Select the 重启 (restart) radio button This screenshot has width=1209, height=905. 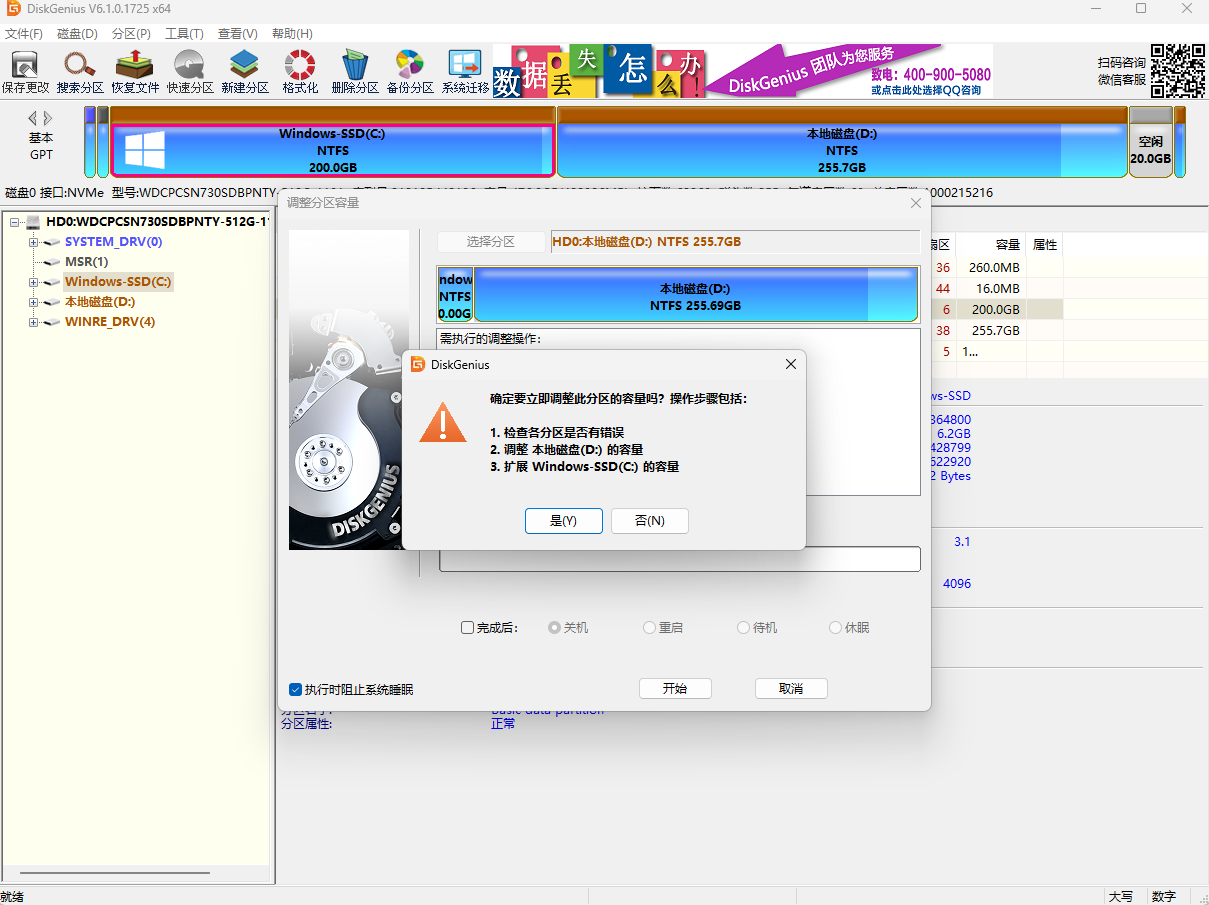(649, 628)
